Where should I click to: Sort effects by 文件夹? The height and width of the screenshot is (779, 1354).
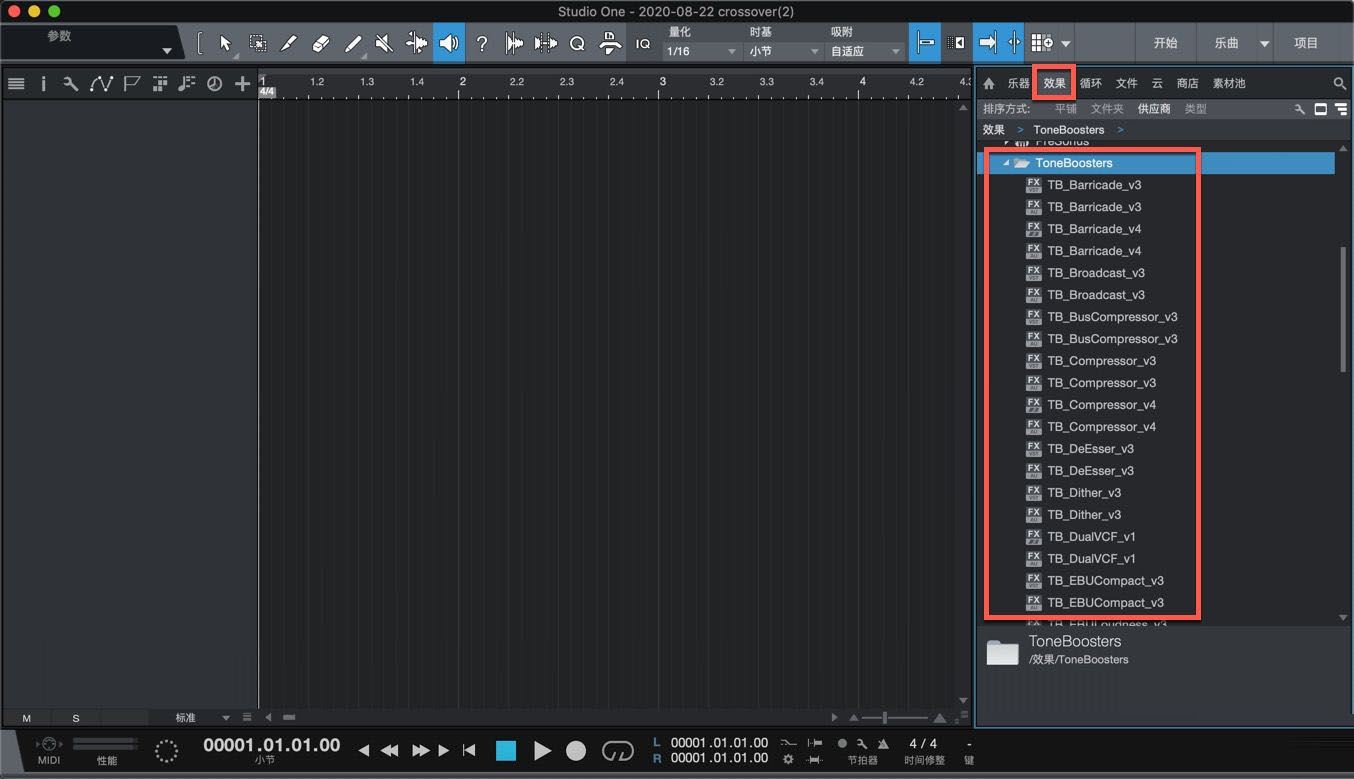(x=1107, y=109)
